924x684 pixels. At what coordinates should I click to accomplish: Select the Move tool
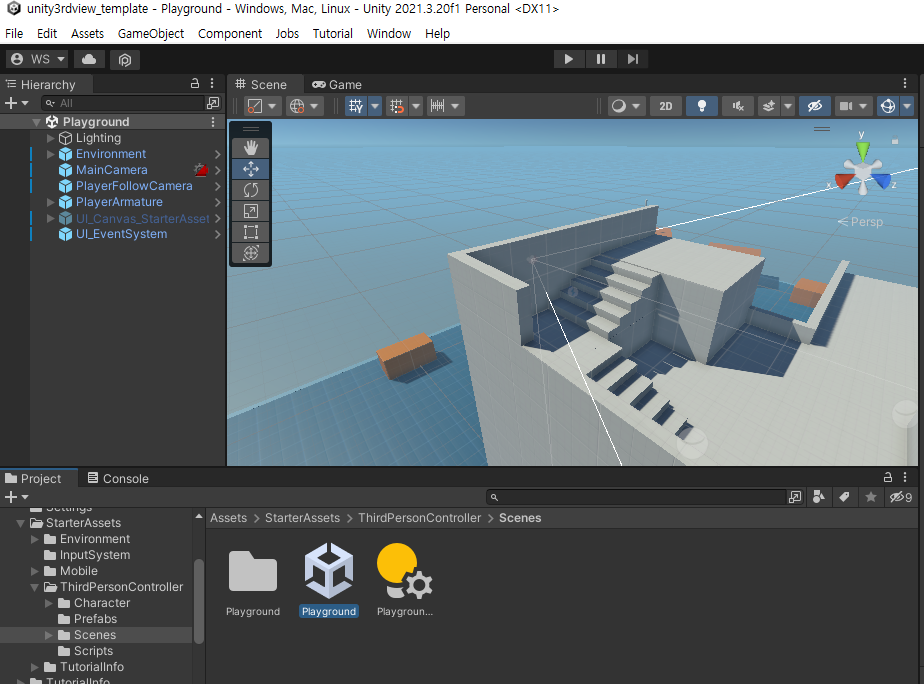coord(250,169)
